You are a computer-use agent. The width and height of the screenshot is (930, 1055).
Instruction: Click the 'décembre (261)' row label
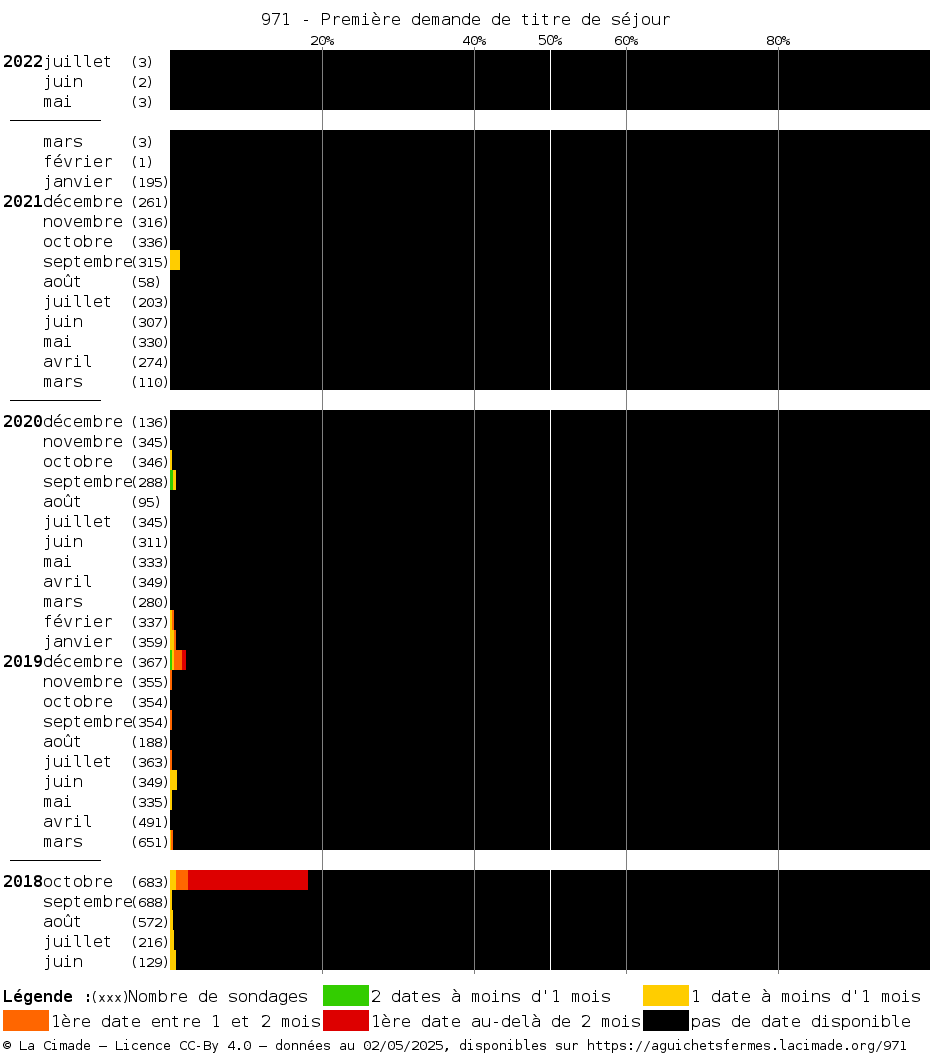tap(106, 201)
